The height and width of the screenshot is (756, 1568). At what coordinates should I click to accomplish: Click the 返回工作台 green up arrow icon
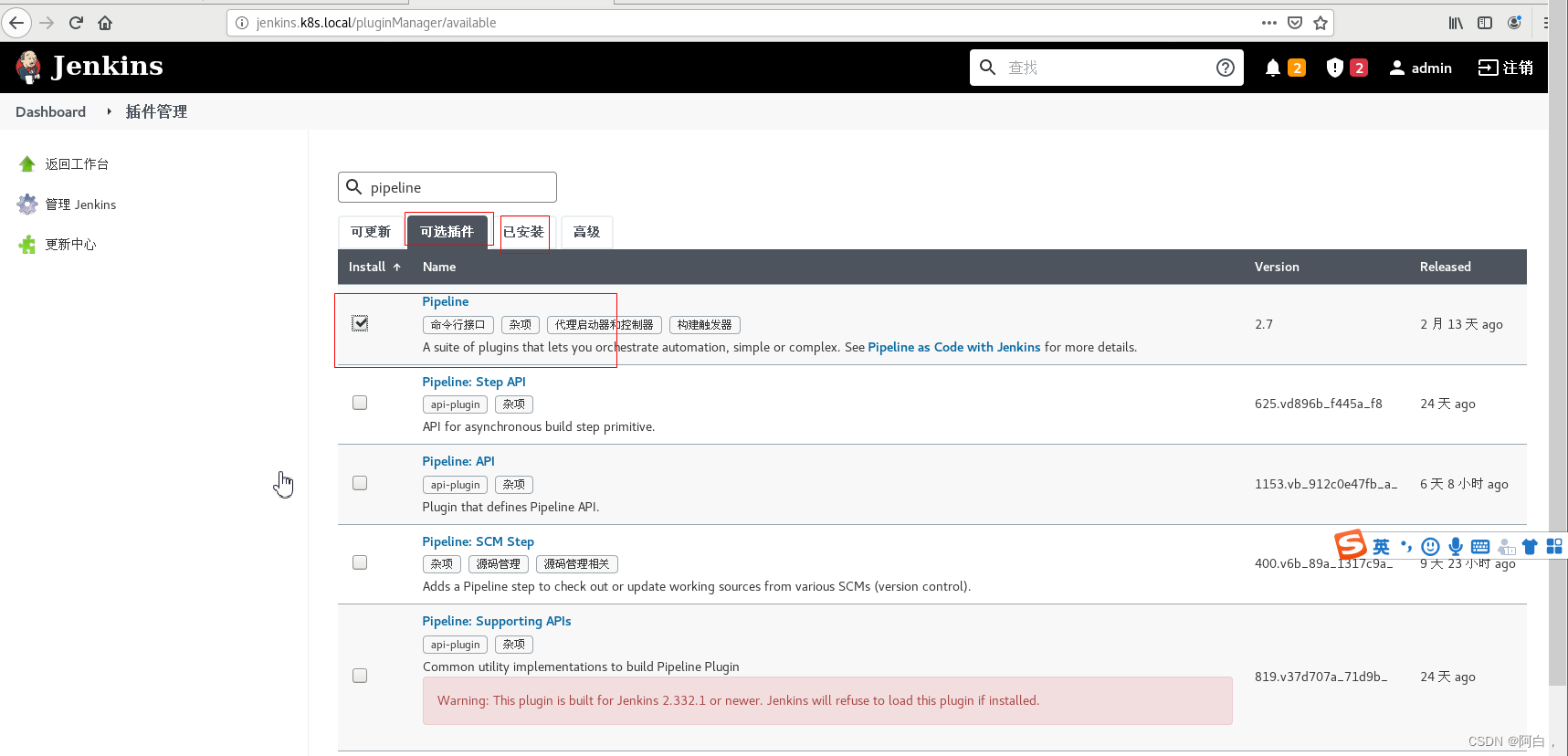(27, 164)
